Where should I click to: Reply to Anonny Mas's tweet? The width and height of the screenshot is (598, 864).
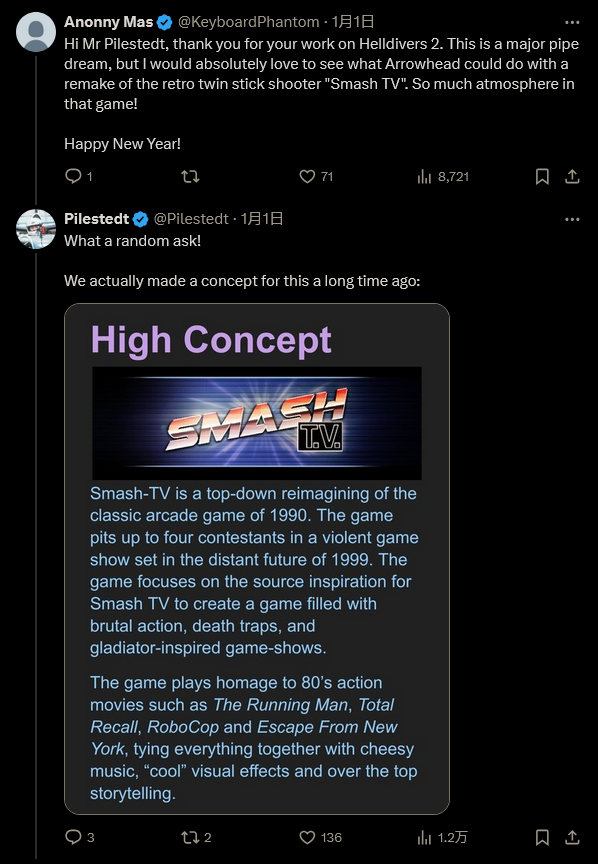point(73,176)
